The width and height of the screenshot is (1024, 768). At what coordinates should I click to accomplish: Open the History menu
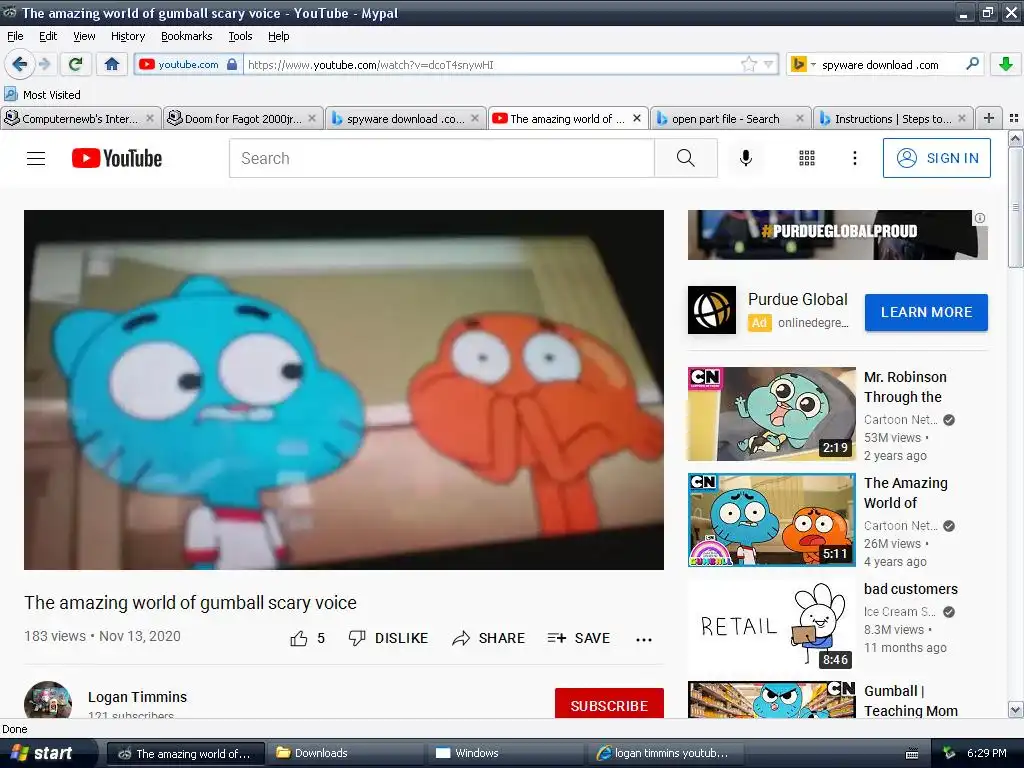127,36
